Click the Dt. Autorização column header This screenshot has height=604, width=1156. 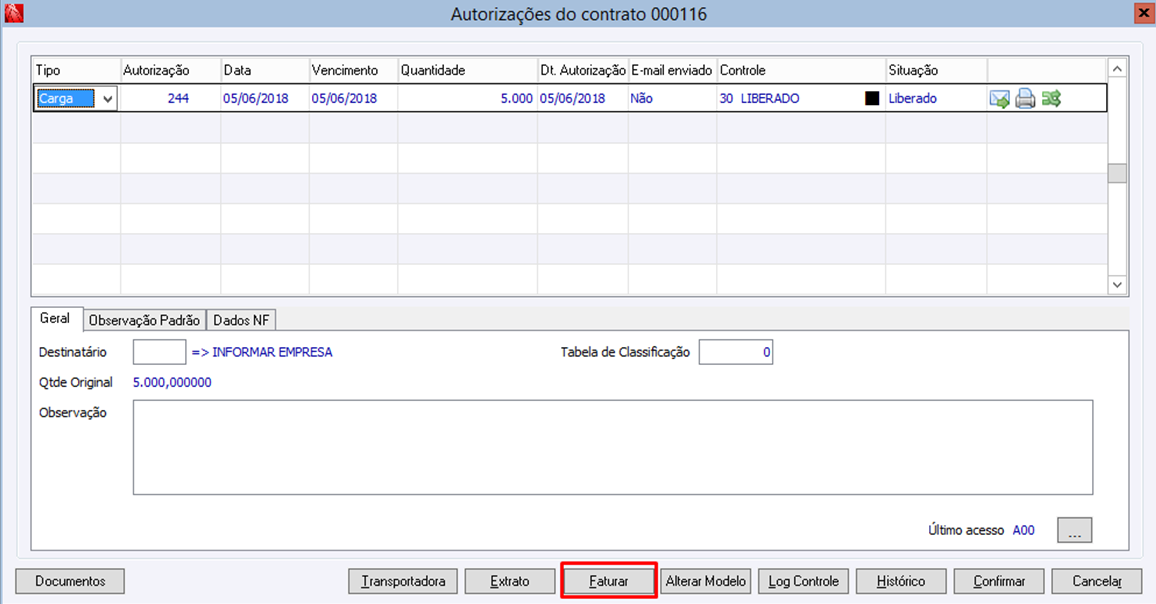(x=582, y=70)
